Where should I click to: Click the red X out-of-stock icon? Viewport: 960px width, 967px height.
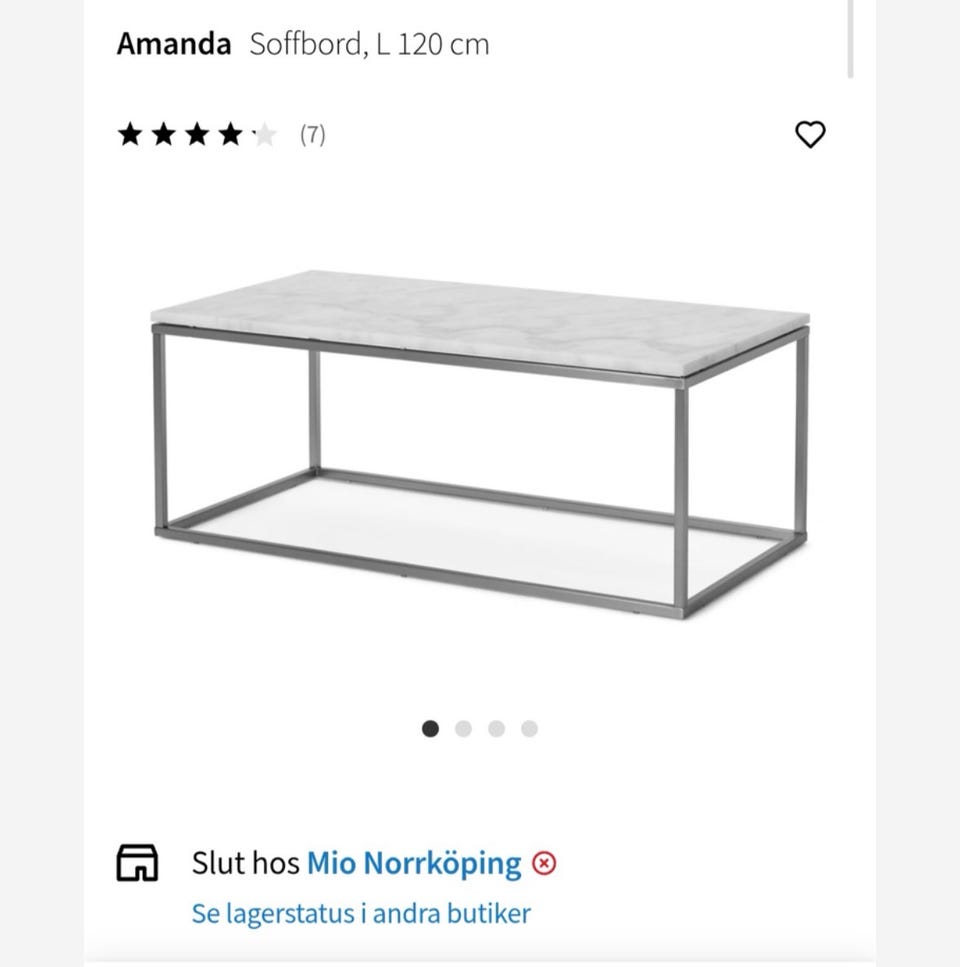[544, 863]
